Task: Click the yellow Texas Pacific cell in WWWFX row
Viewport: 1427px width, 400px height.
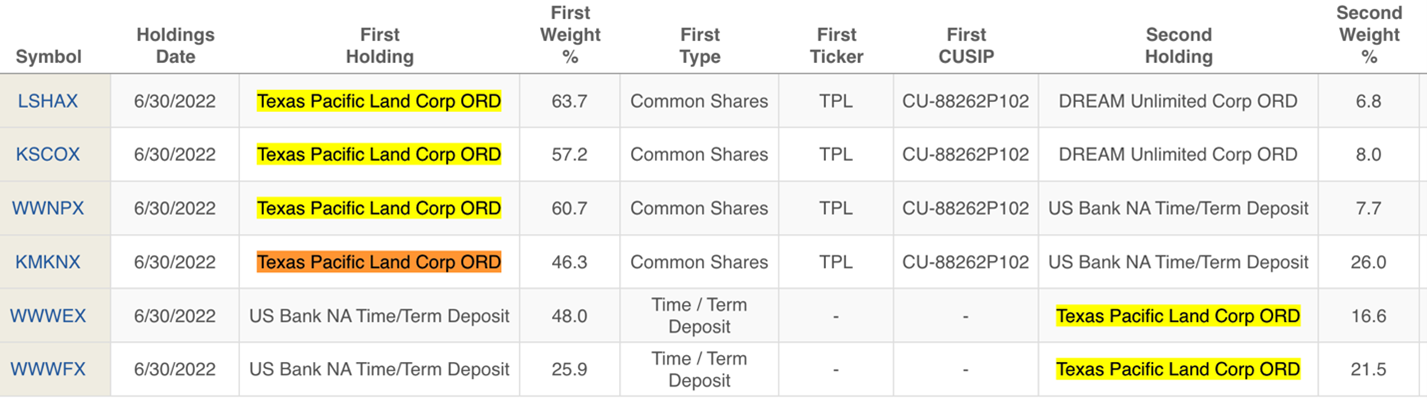Action: (1178, 370)
